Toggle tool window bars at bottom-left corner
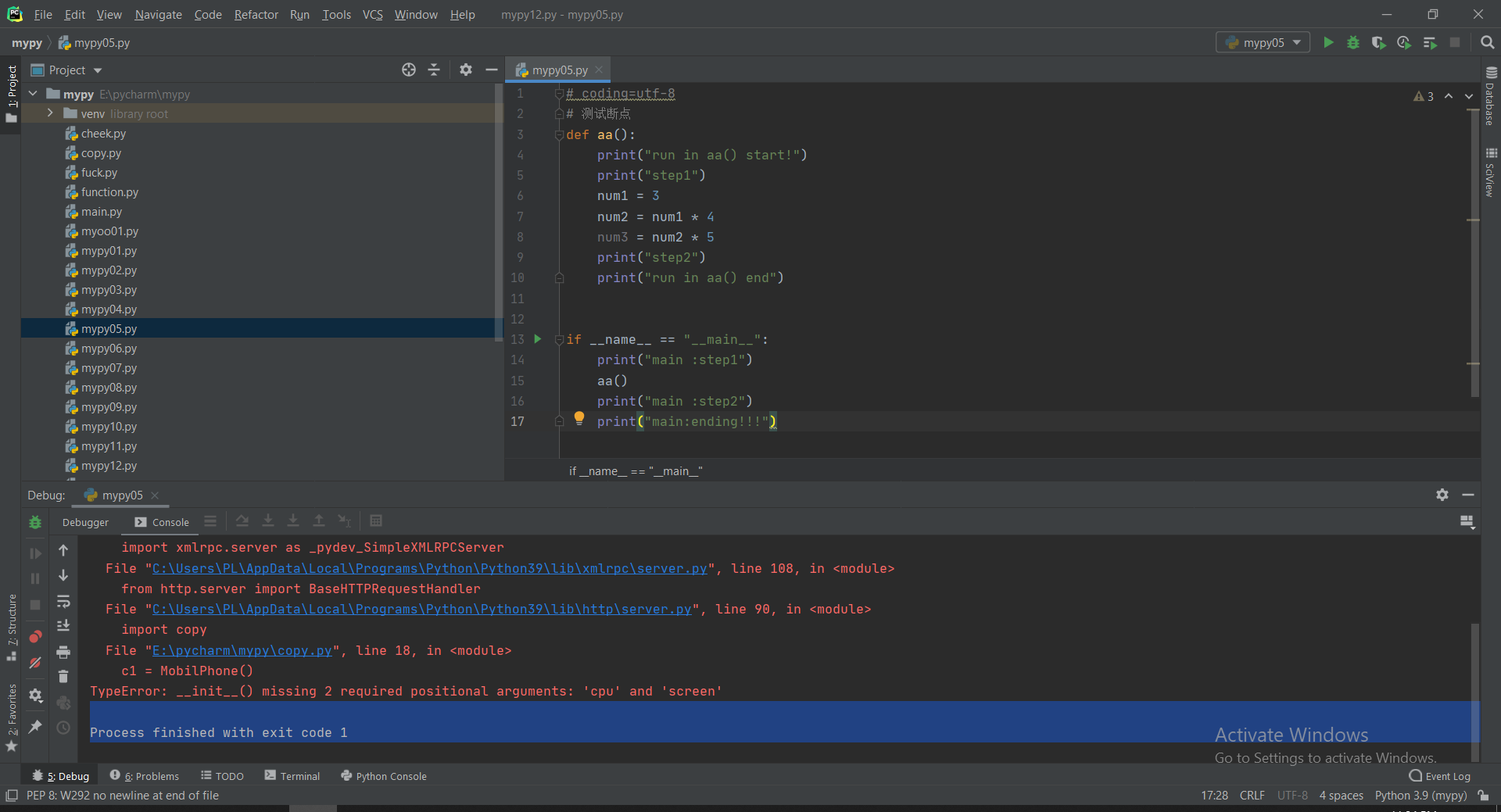This screenshot has width=1501, height=812. (11, 795)
